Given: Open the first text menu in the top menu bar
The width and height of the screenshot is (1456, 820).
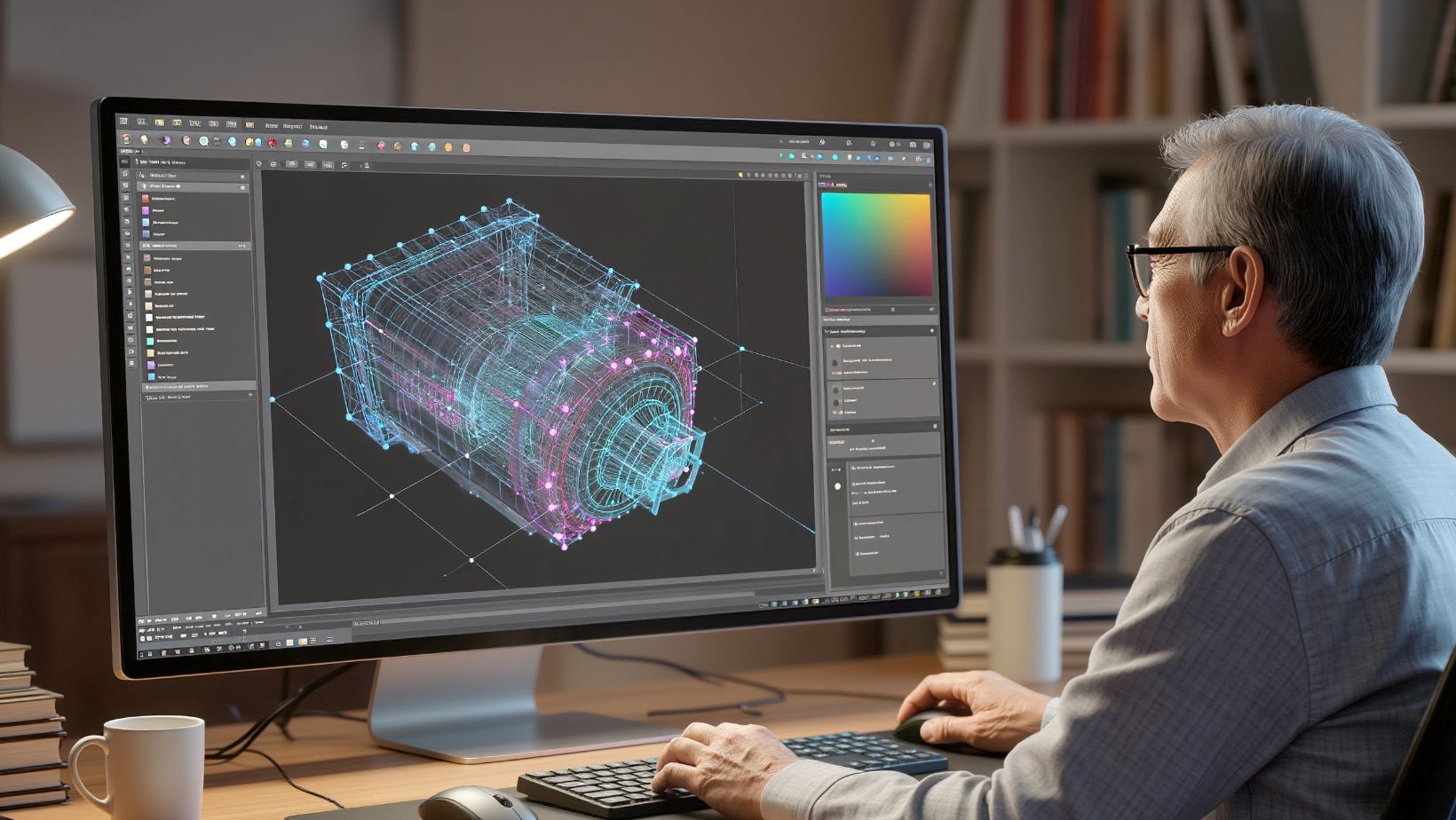Looking at the screenshot, I should click(271, 126).
